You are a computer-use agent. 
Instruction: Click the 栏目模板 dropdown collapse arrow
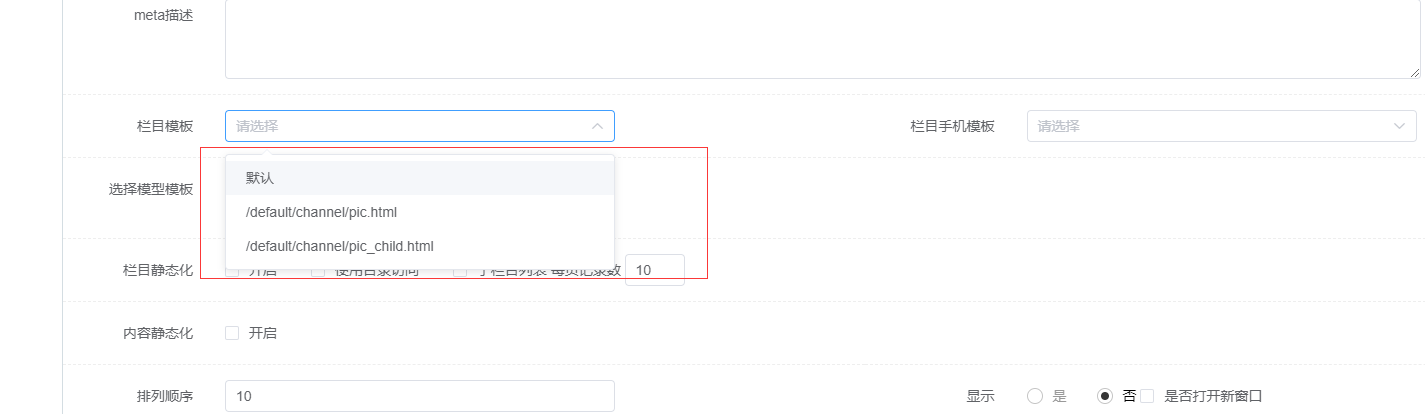[597, 126]
